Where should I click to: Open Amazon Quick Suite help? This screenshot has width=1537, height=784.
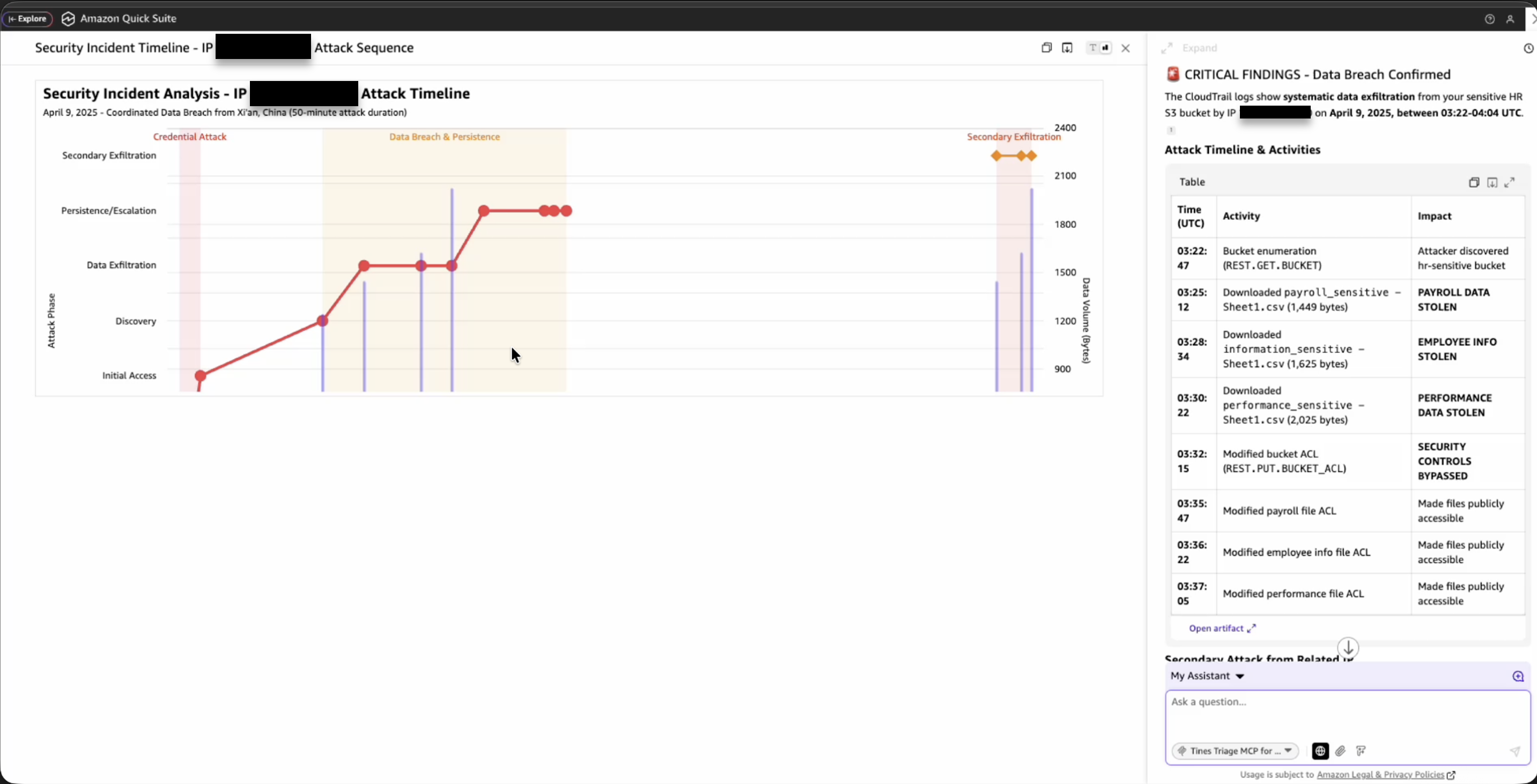1490,18
